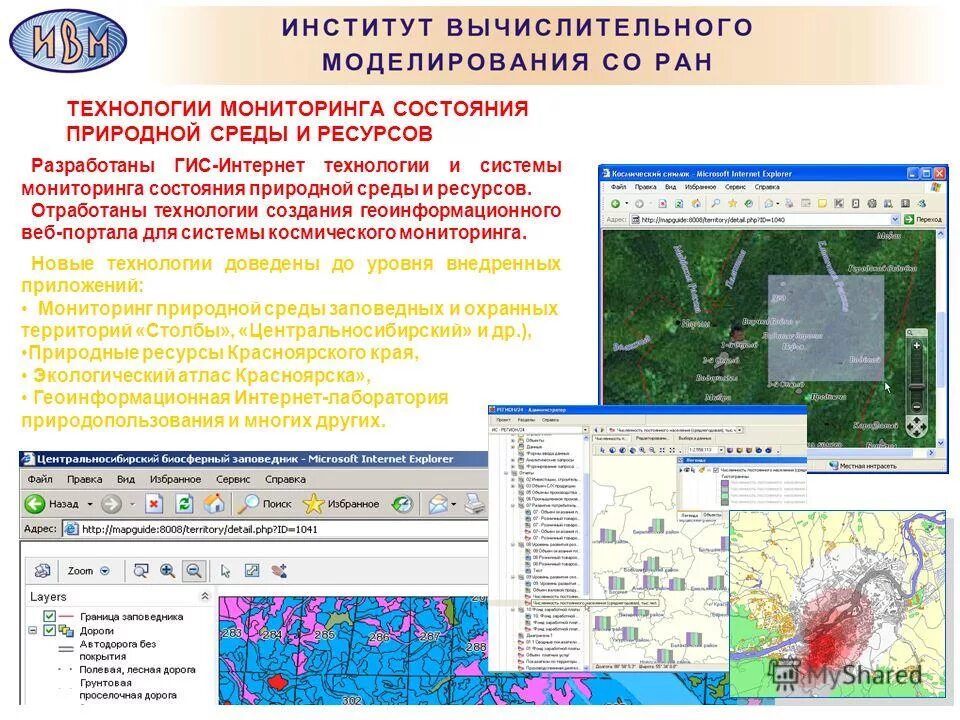
Task: Click the Данные tree item in the РЕГИОН/24 window
Action: point(534,447)
